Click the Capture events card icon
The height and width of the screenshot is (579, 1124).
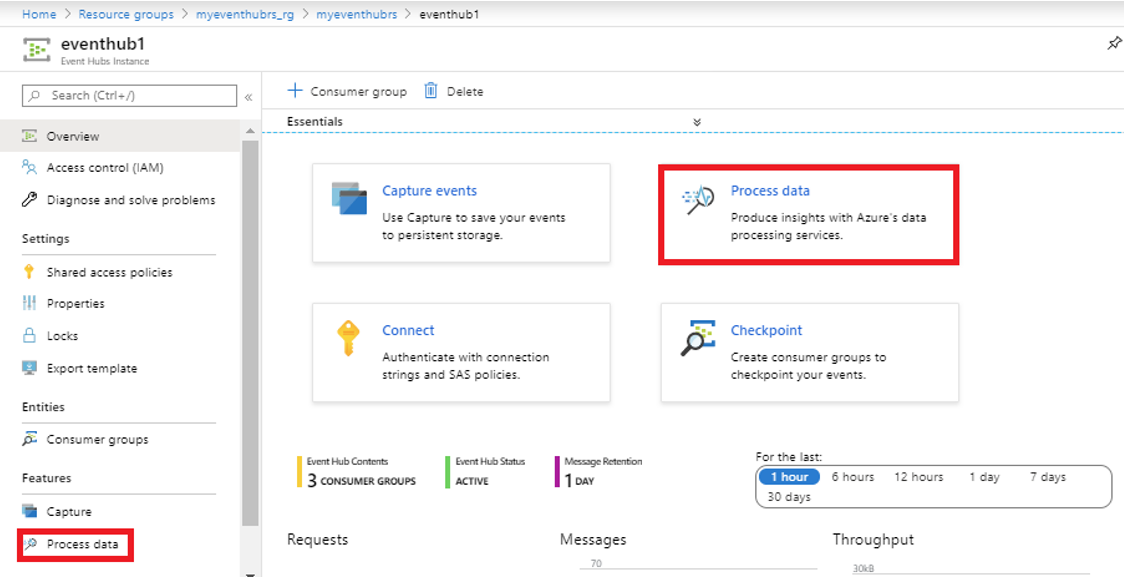point(349,198)
